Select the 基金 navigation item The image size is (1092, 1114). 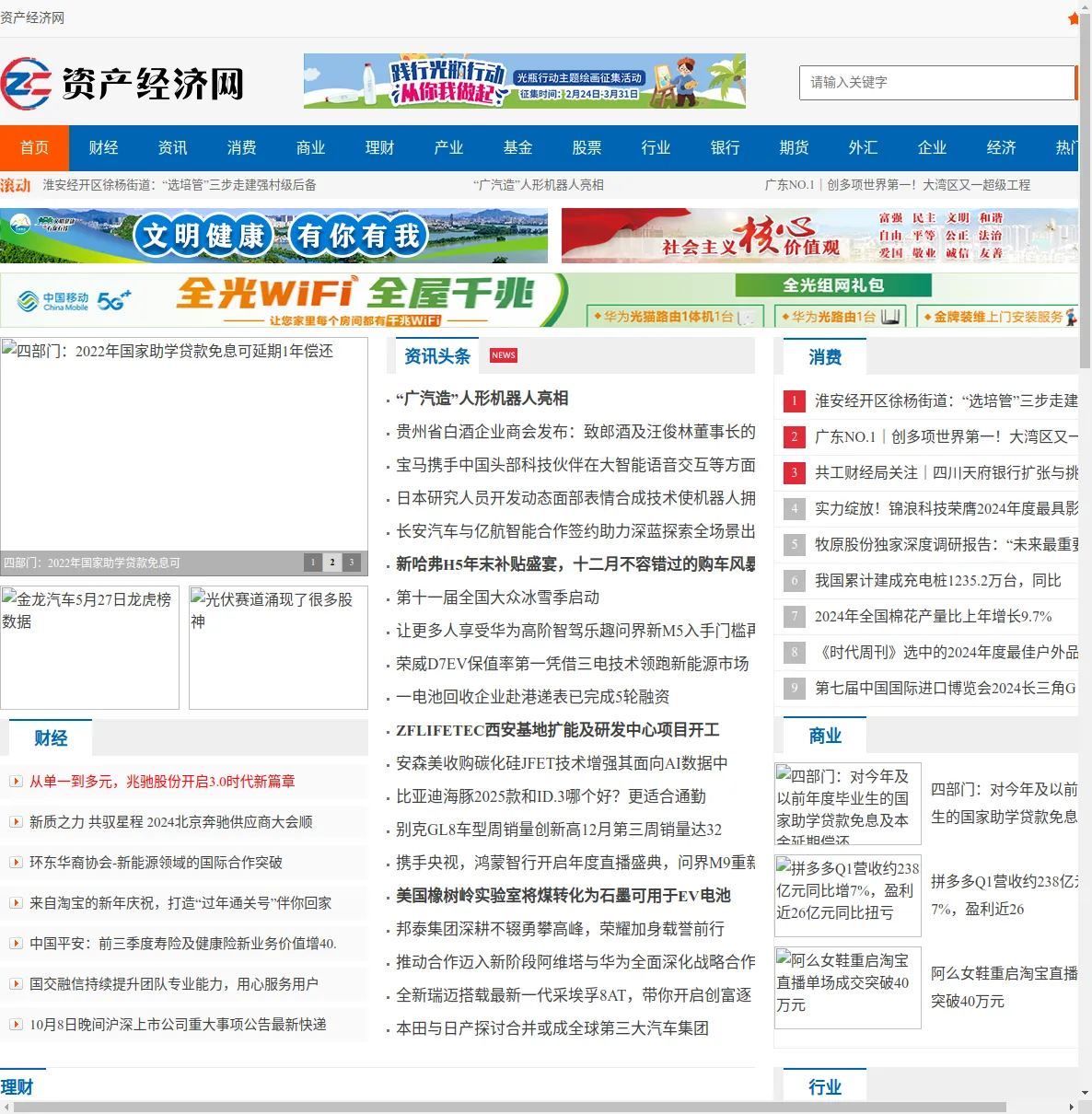click(517, 148)
